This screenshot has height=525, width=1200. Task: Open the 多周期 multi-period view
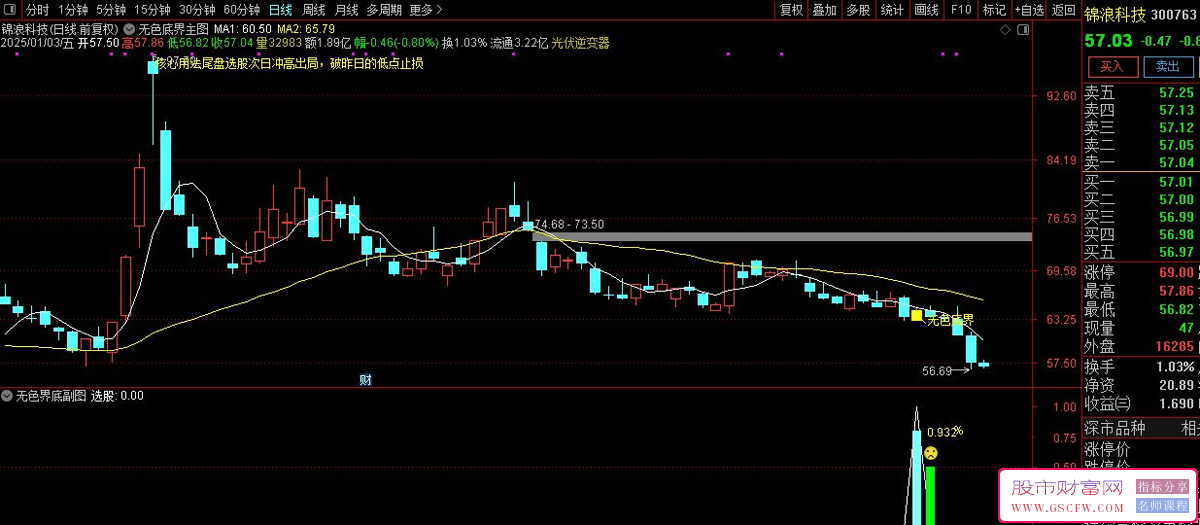[x=384, y=10]
